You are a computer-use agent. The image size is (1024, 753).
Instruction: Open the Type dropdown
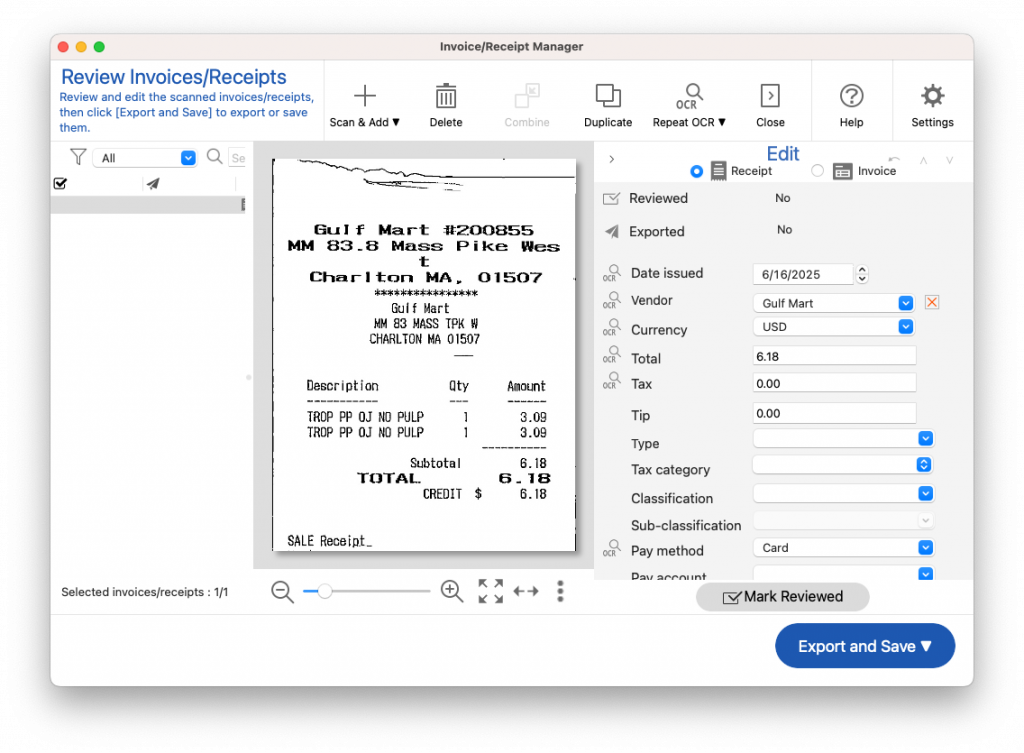pos(925,438)
